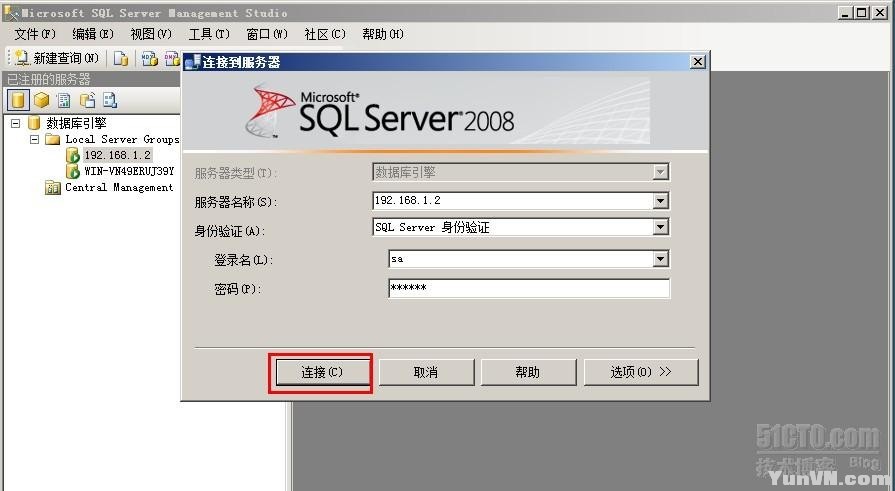Open the 社区(C) menu
The image size is (895, 491).
[x=325, y=34]
